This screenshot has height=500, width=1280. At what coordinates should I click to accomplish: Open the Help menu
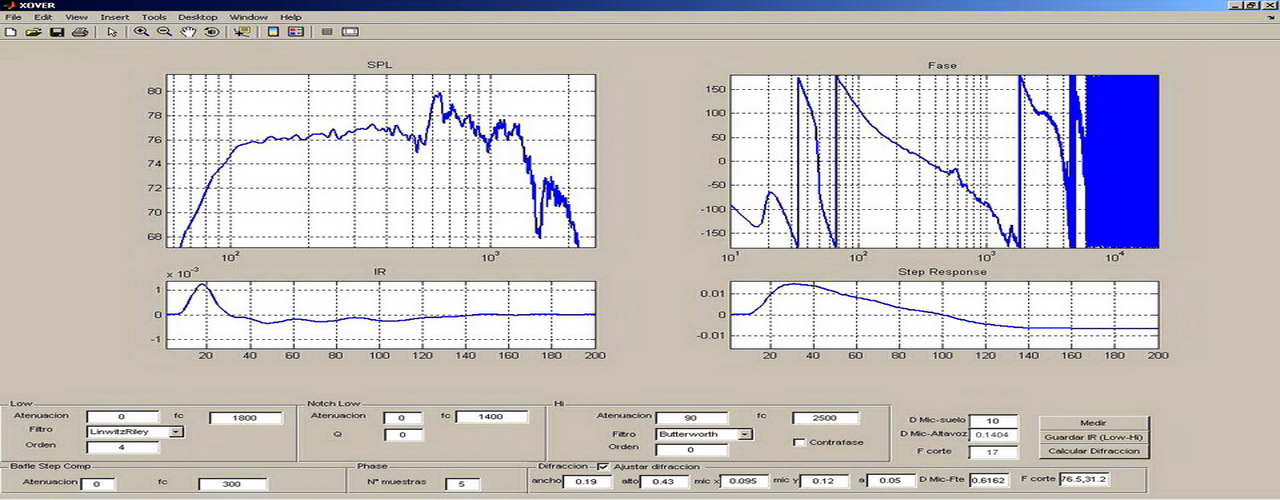point(291,17)
